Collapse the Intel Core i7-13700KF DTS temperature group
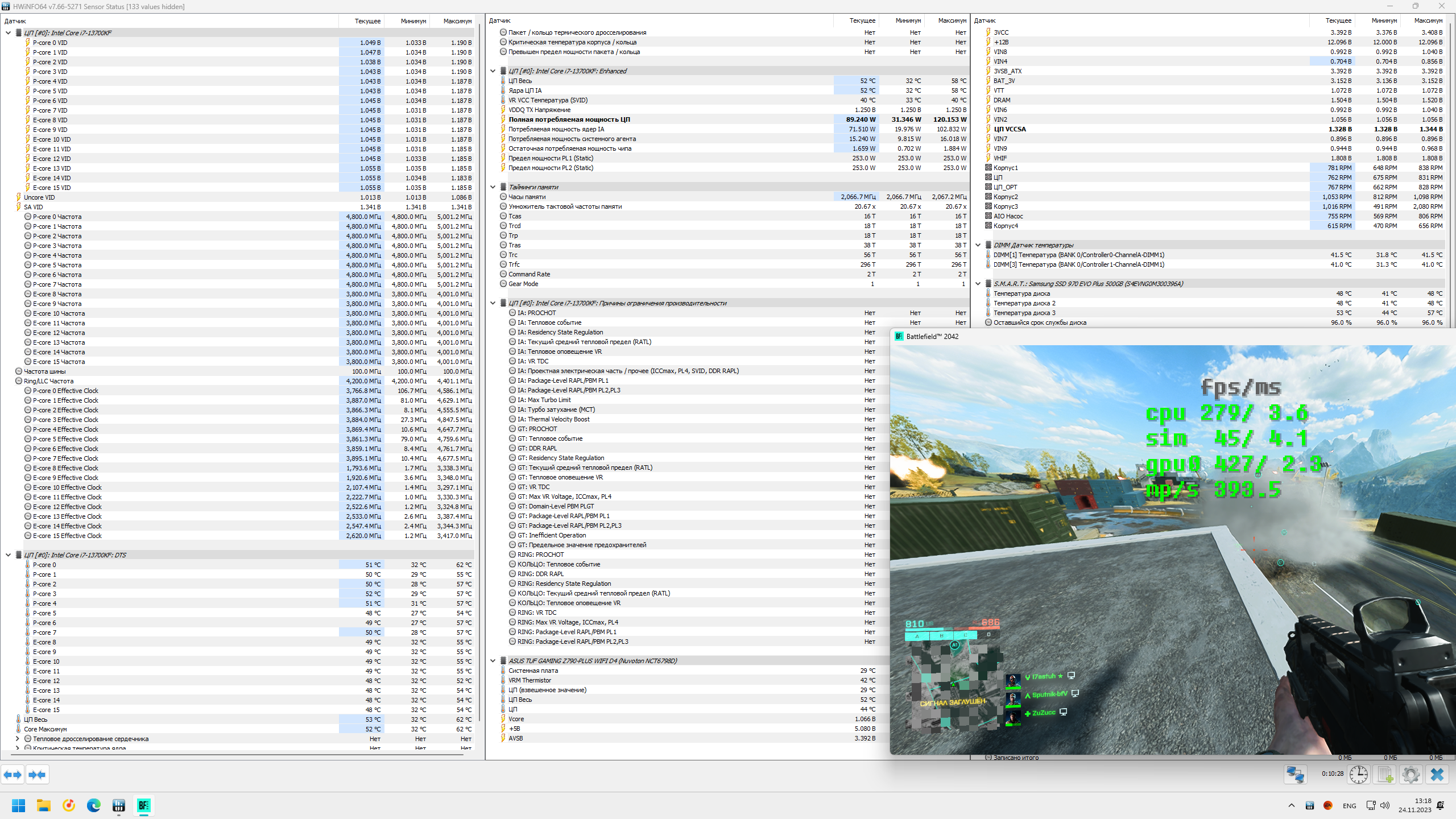This screenshot has height=819, width=1456. click(9, 555)
